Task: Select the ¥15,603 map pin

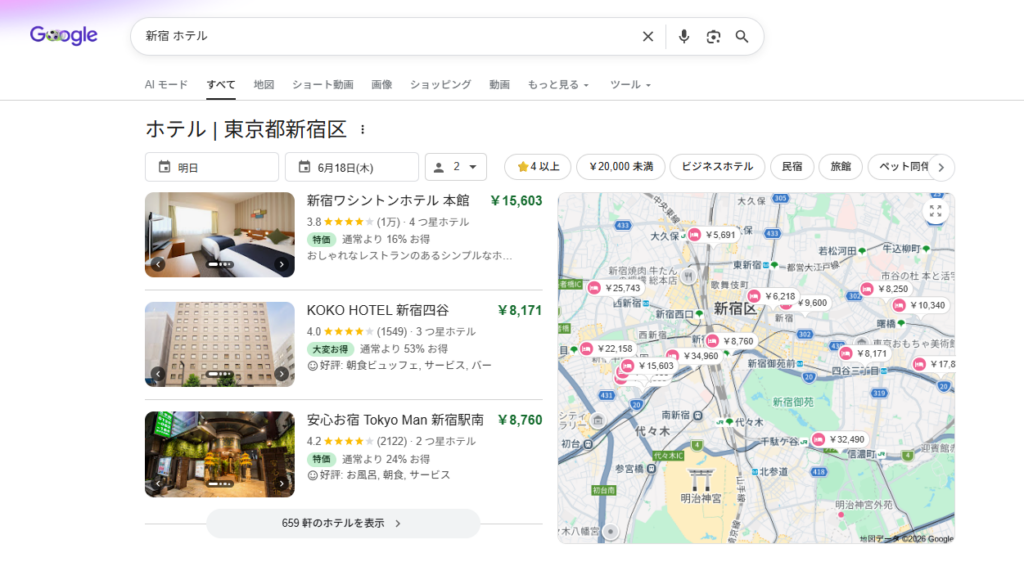Action: pyautogui.click(x=648, y=366)
